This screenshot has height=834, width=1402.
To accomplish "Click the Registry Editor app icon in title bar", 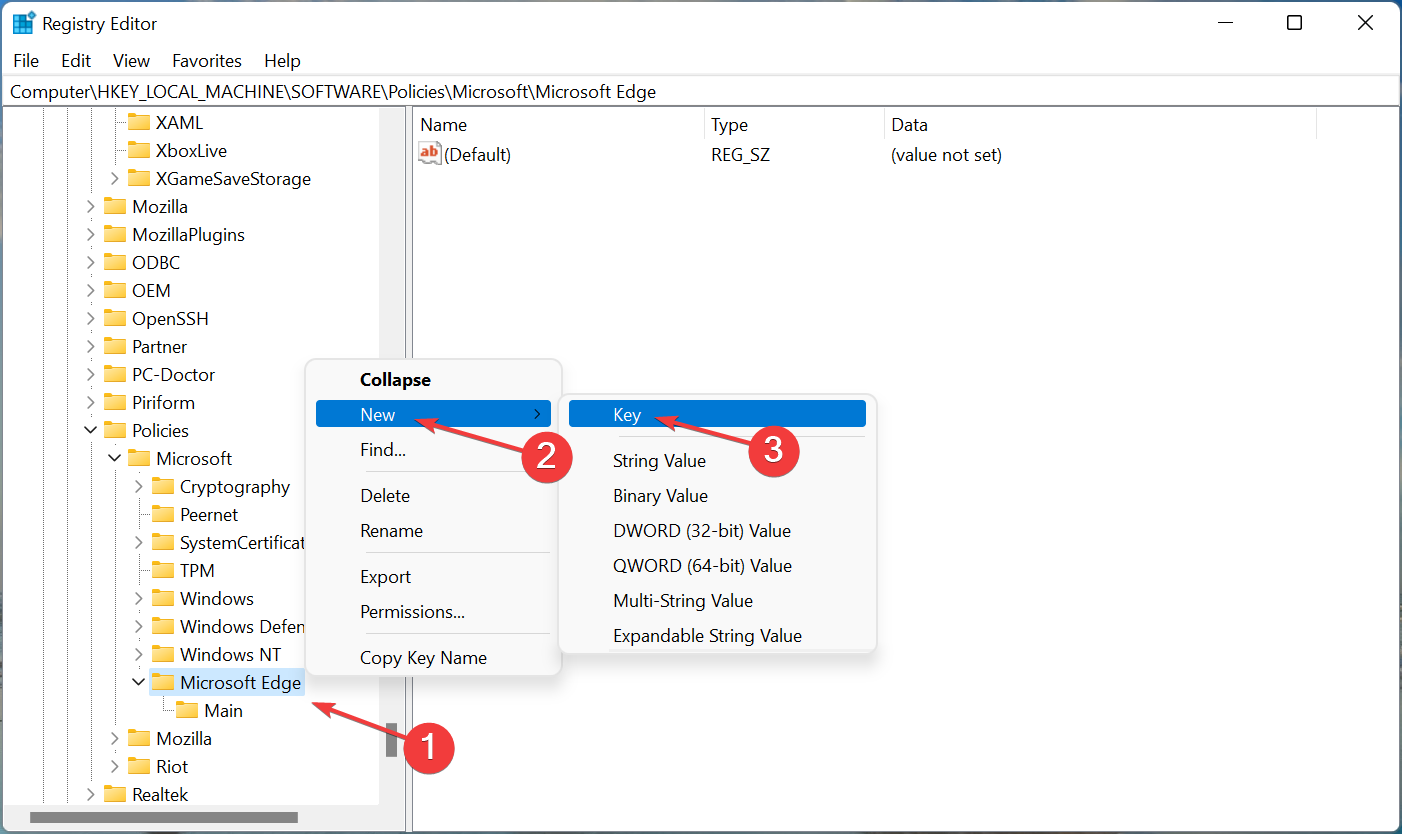I will click(x=23, y=23).
